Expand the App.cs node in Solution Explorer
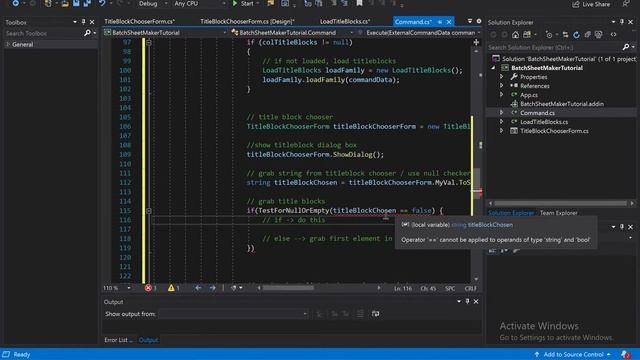Viewport: 640px width, 360px height. pos(502,95)
